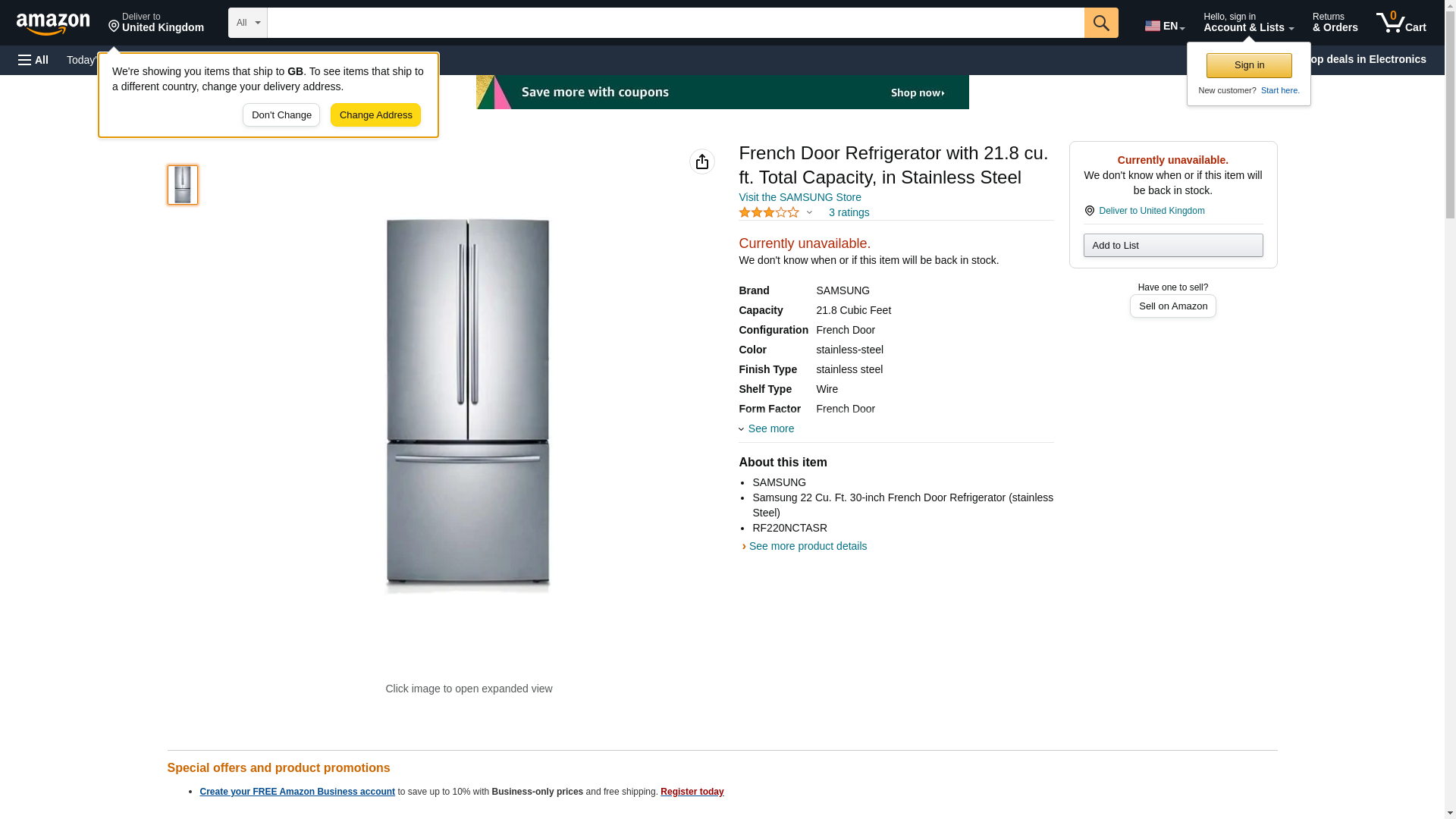Click the search magnifier button
This screenshot has width=1456, height=819.
pyautogui.click(x=1101, y=23)
